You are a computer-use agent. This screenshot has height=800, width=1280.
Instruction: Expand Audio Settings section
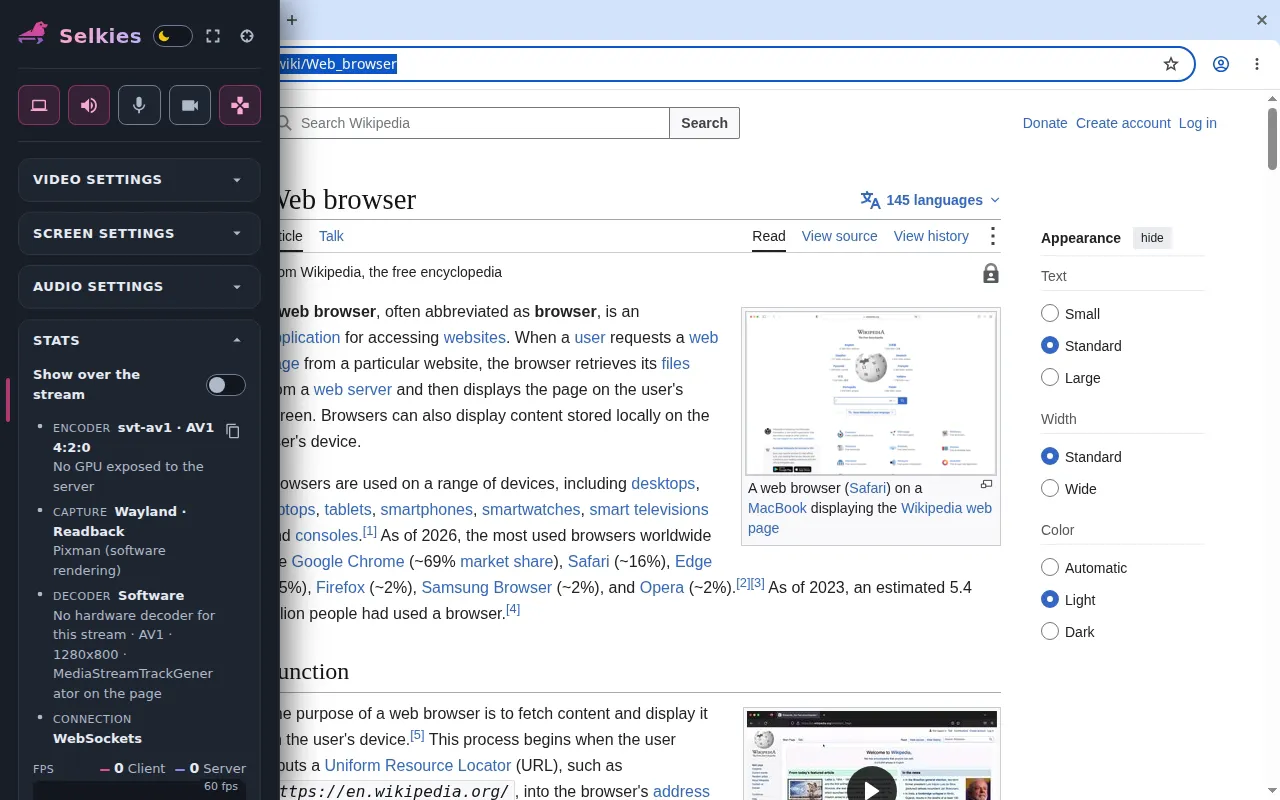coord(139,287)
